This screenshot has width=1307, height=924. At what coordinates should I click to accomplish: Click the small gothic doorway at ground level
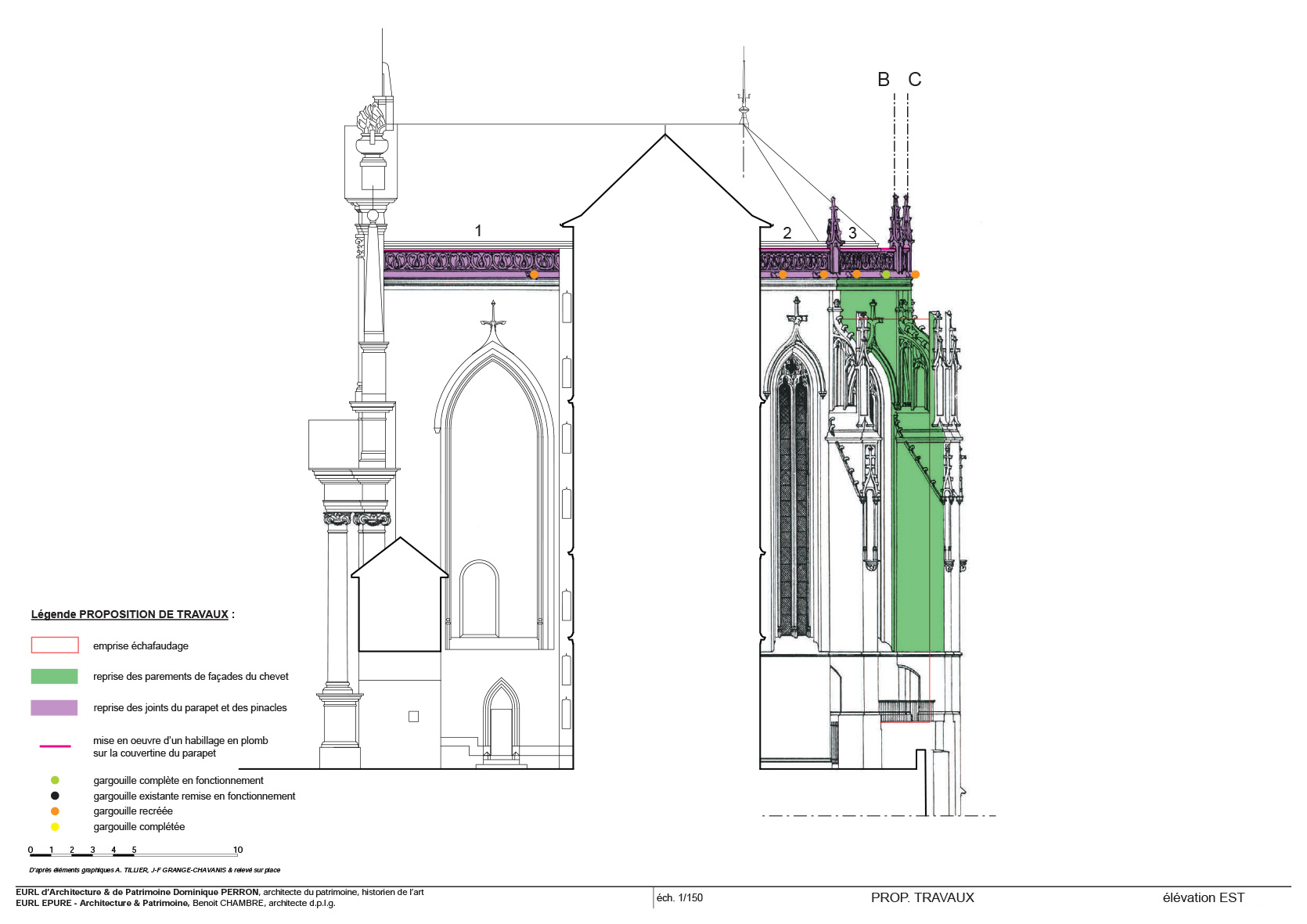pyautogui.click(x=501, y=720)
